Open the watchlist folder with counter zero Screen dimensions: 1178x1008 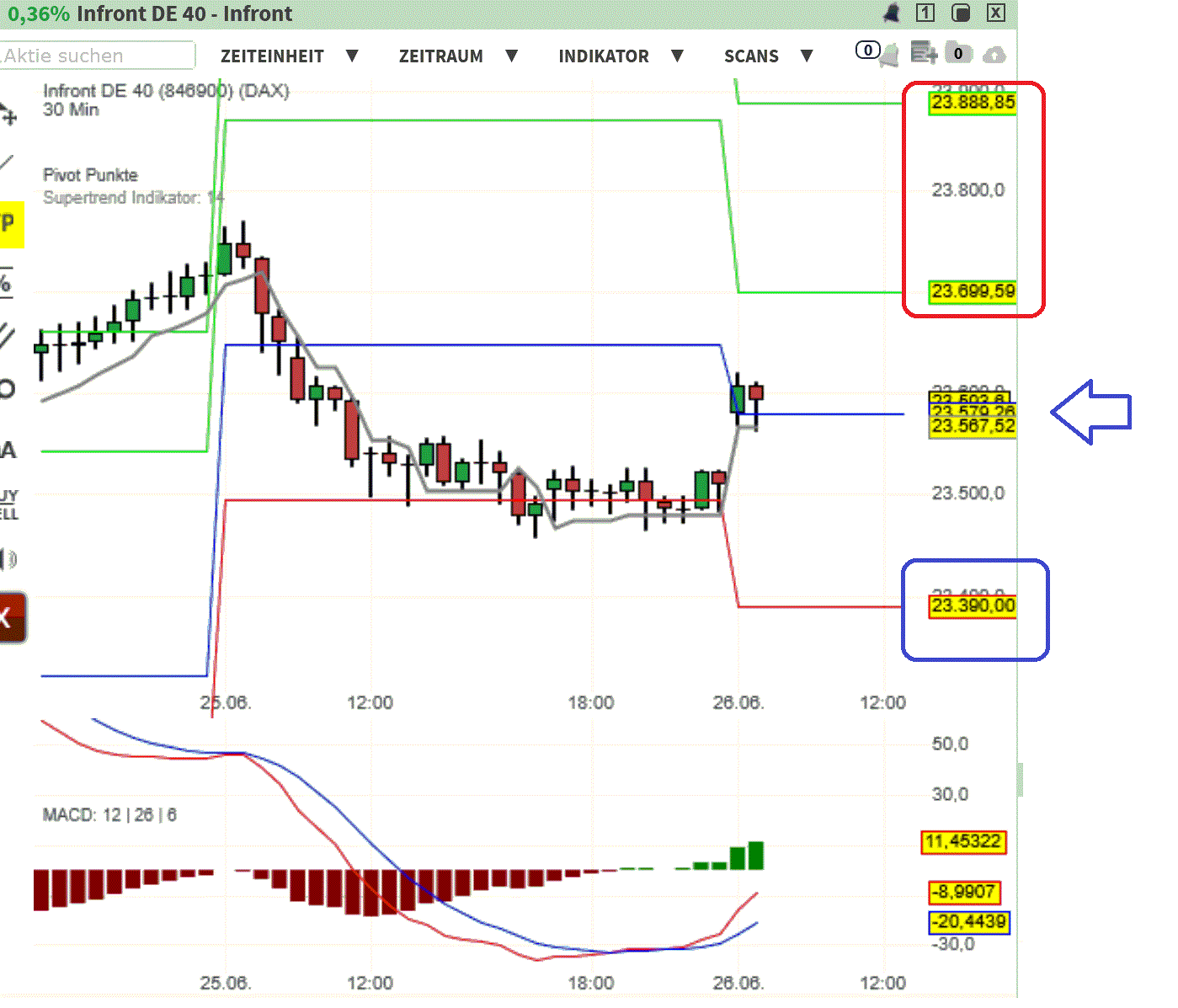(x=959, y=53)
